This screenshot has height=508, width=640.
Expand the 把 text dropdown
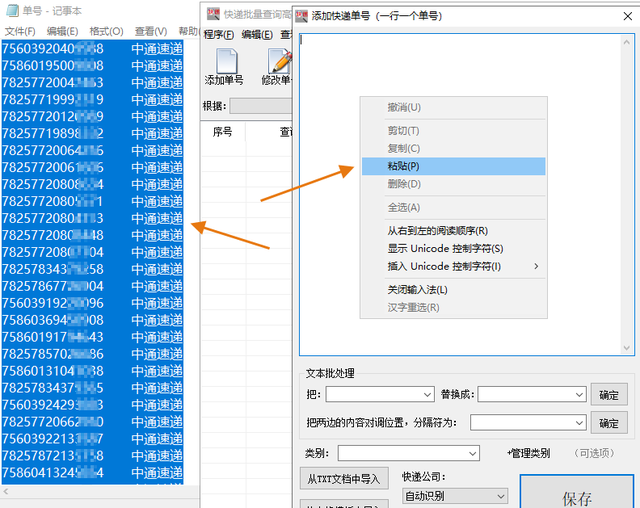[x=427, y=395]
